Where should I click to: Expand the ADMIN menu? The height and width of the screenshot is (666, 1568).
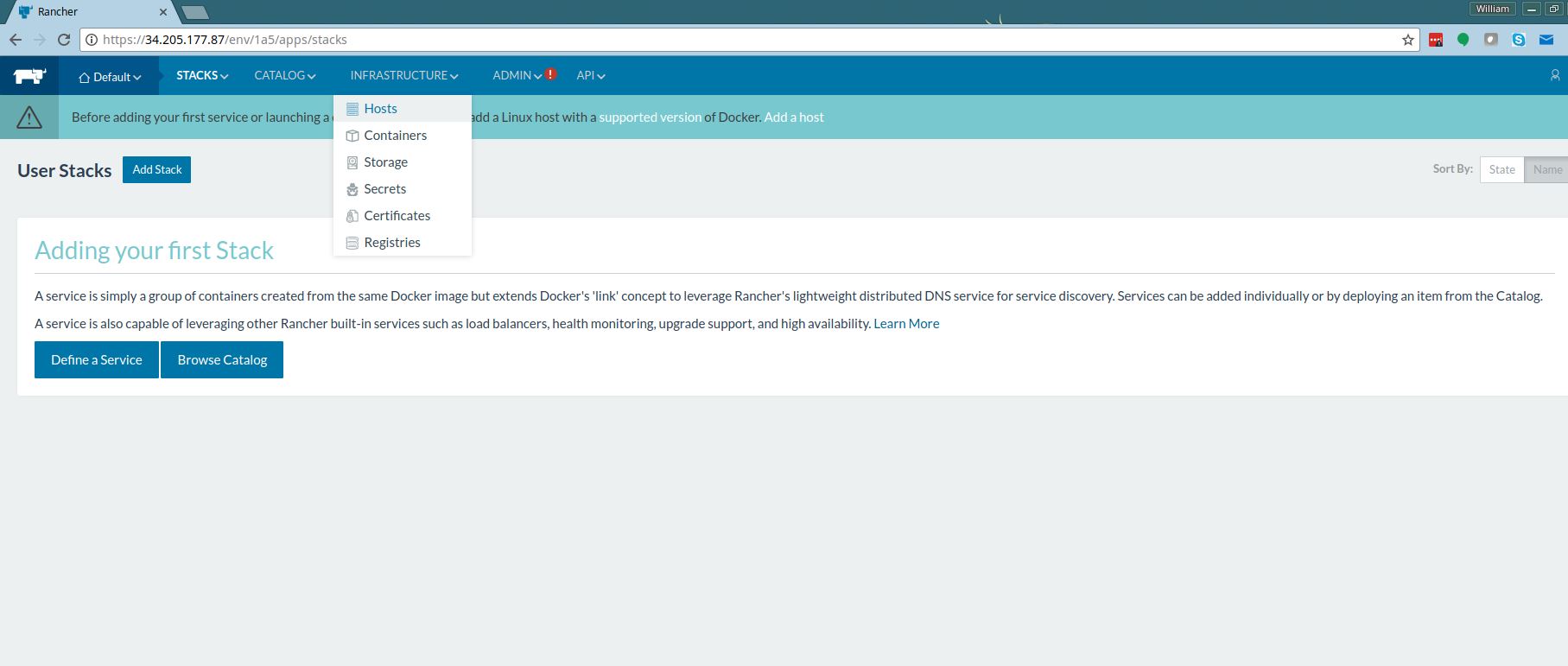pyautogui.click(x=517, y=75)
